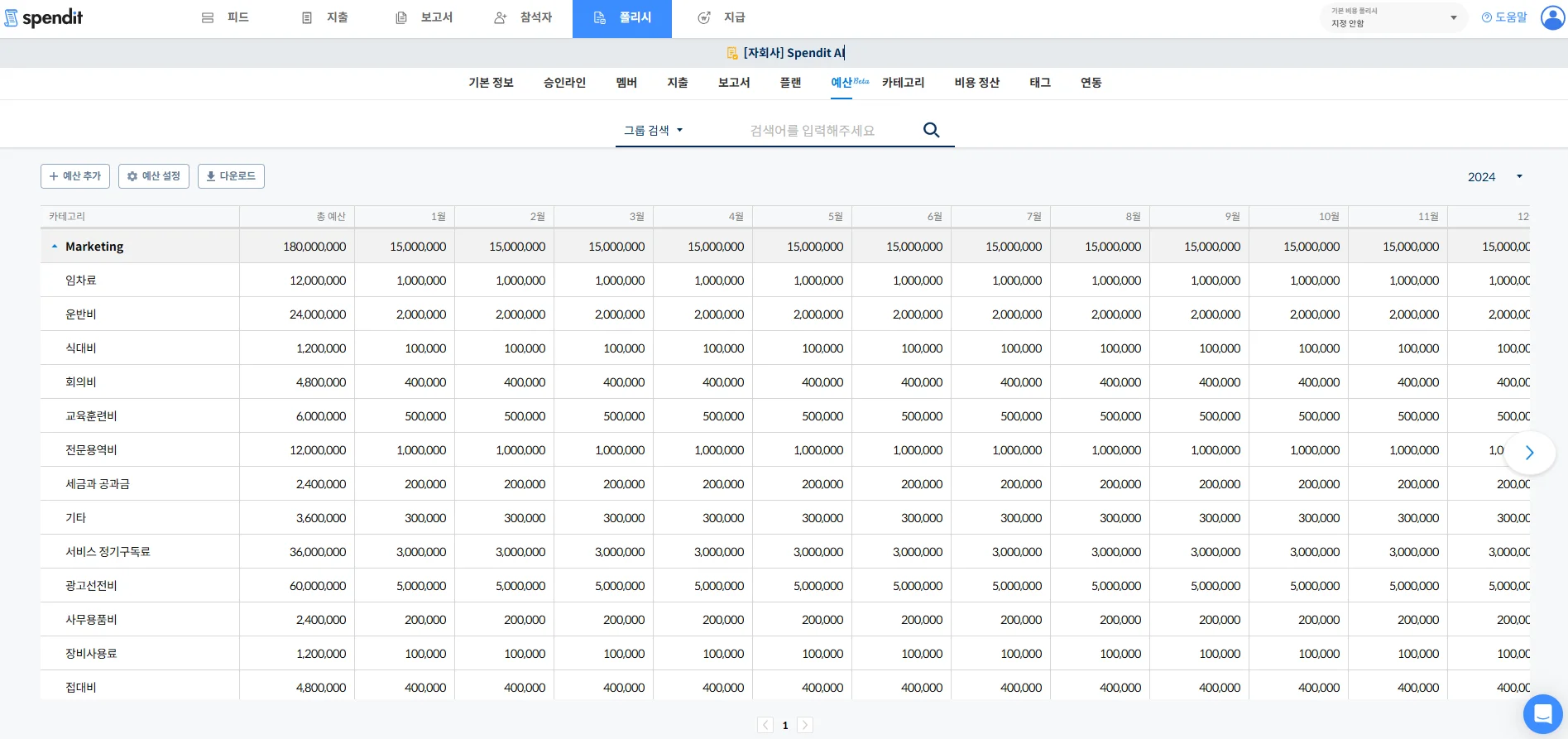The width and height of the screenshot is (1568, 739).
Task: Switch to the 승인라인 tab
Action: 564,83
